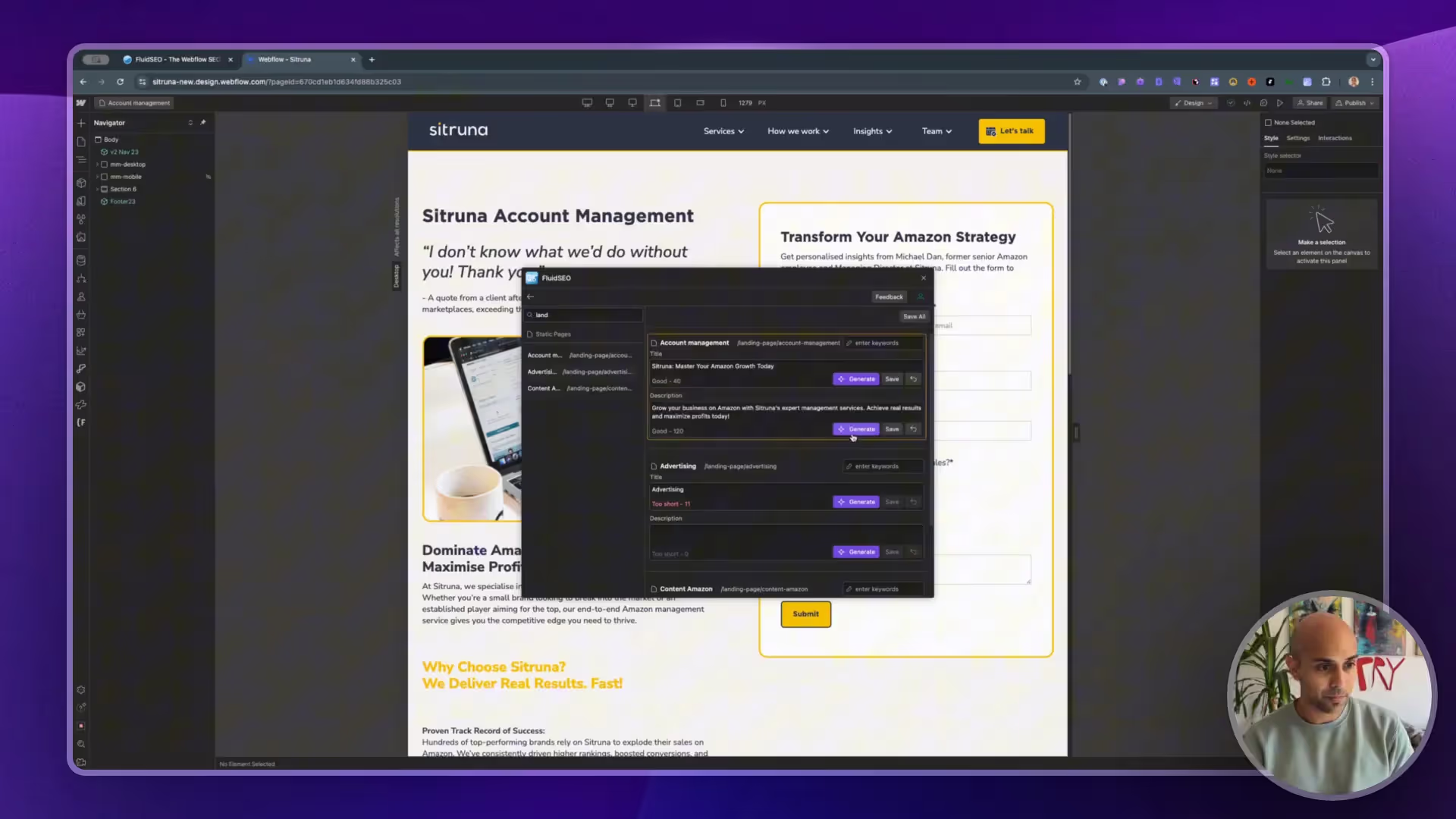This screenshot has width=1456, height=819.
Task: Expand the Section 6 layer in Navigator
Action: click(98, 190)
